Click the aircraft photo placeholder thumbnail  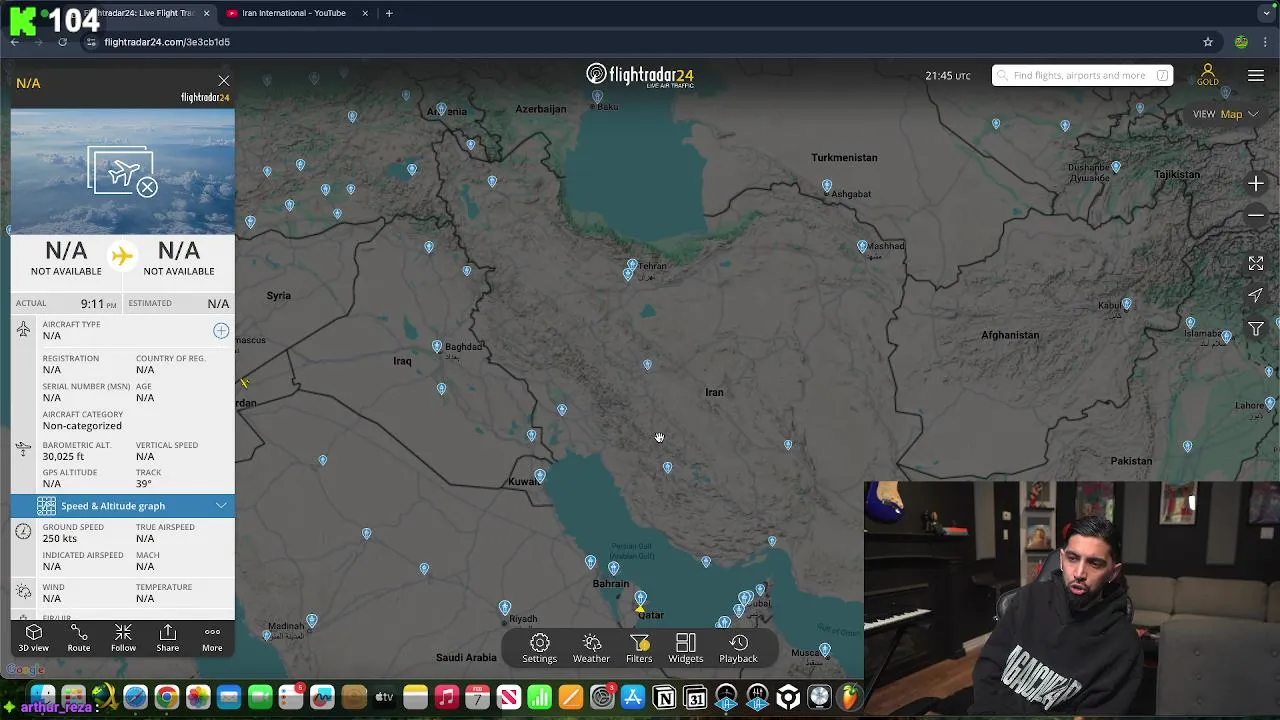[123, 172]
